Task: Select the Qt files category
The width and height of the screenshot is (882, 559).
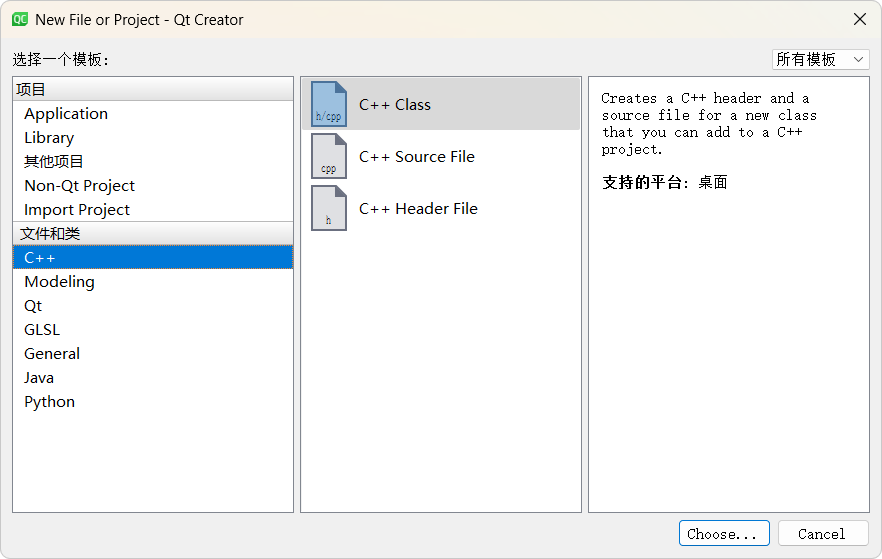Action: (153, 306)
